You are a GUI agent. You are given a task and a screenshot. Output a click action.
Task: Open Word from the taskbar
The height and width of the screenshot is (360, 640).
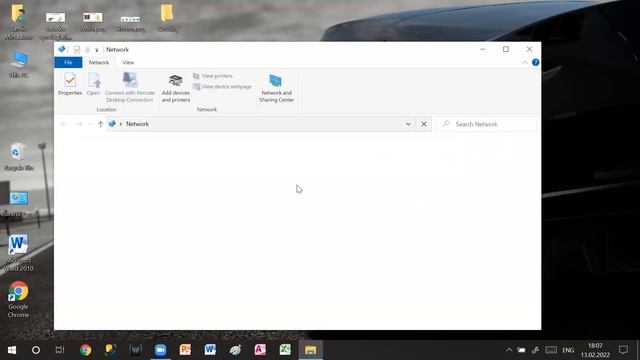pyautogui.click(x=210, y=350)
